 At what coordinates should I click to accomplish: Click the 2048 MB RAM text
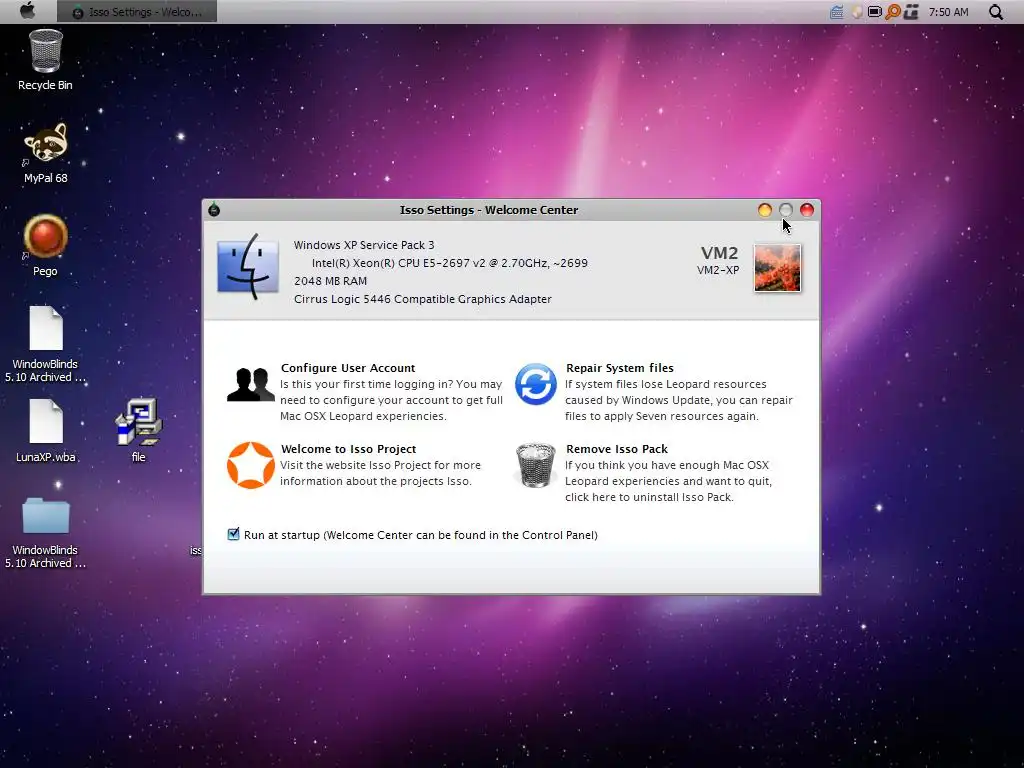pos(330,281)
